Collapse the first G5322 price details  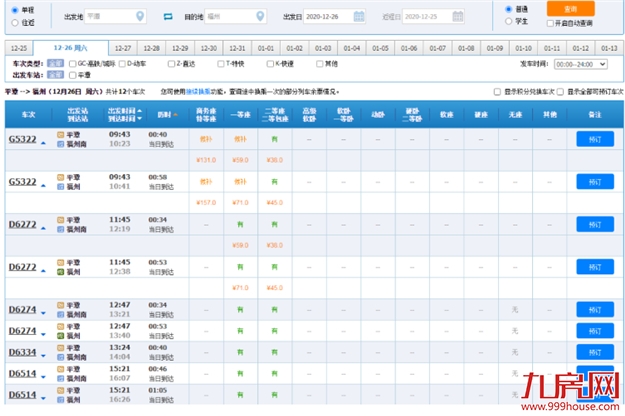43,143
